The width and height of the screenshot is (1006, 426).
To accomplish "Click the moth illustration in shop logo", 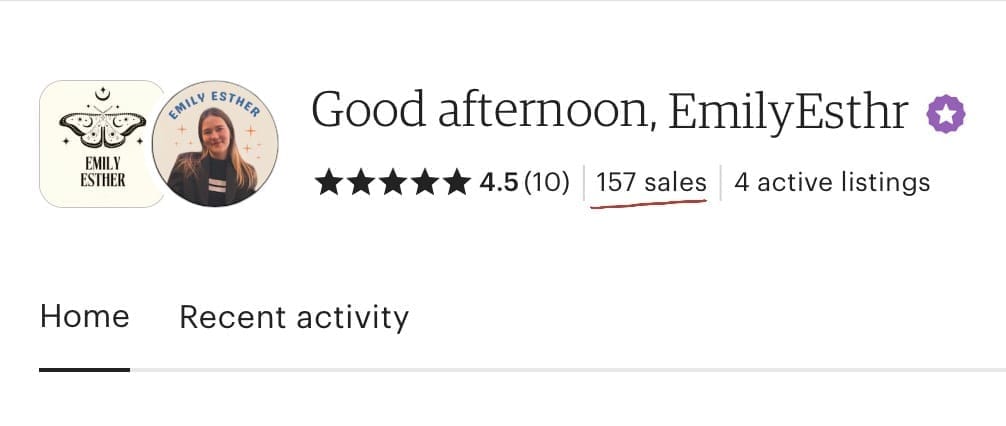I will (x=101, y=128).
